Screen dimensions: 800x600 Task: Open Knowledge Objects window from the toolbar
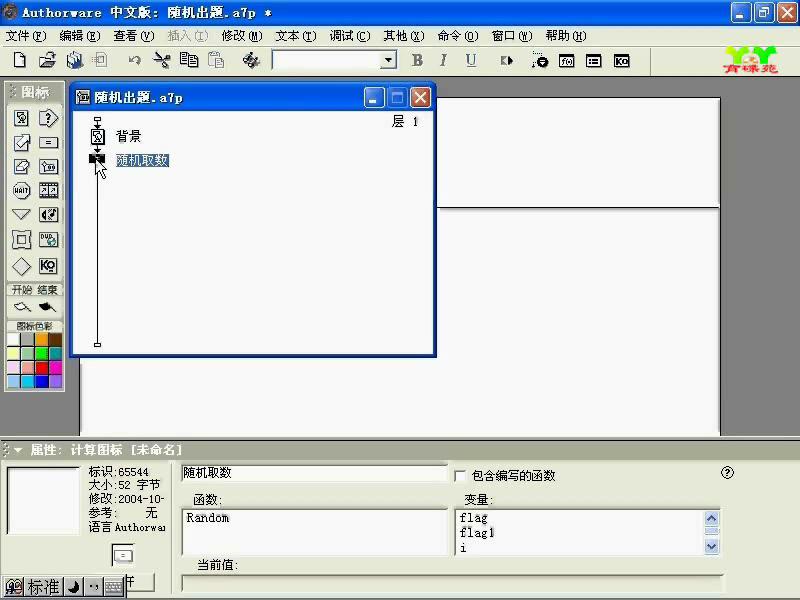point(621,61)
